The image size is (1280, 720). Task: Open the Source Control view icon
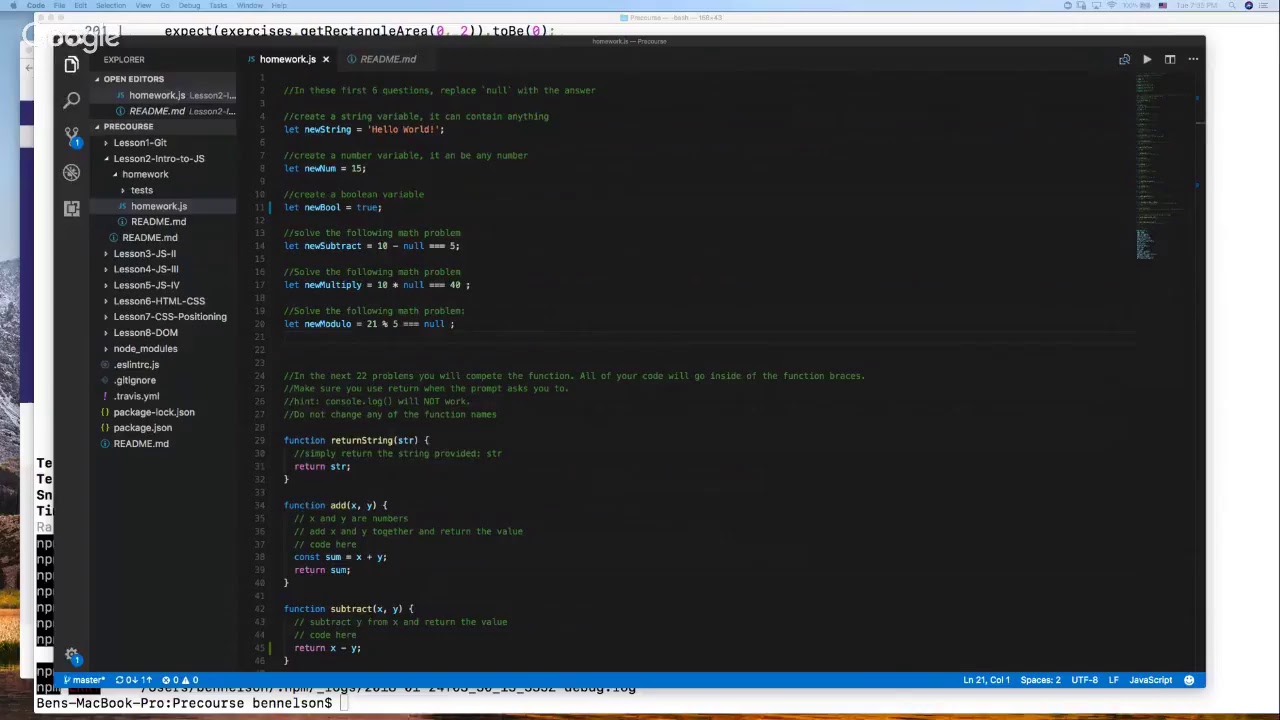click(71, 136)
